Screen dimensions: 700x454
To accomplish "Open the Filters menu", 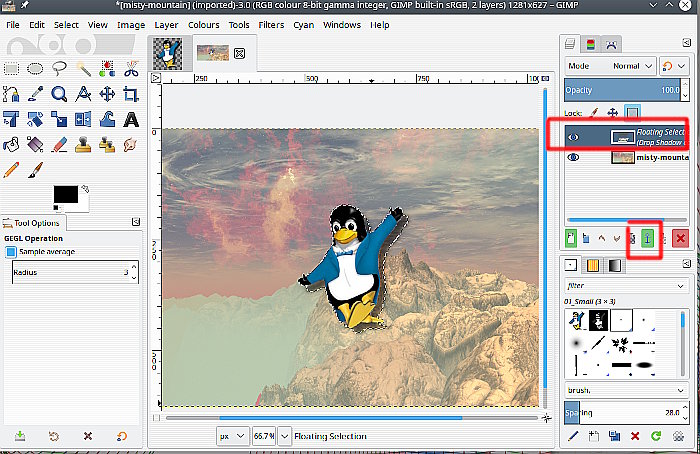I will point(271,25).
